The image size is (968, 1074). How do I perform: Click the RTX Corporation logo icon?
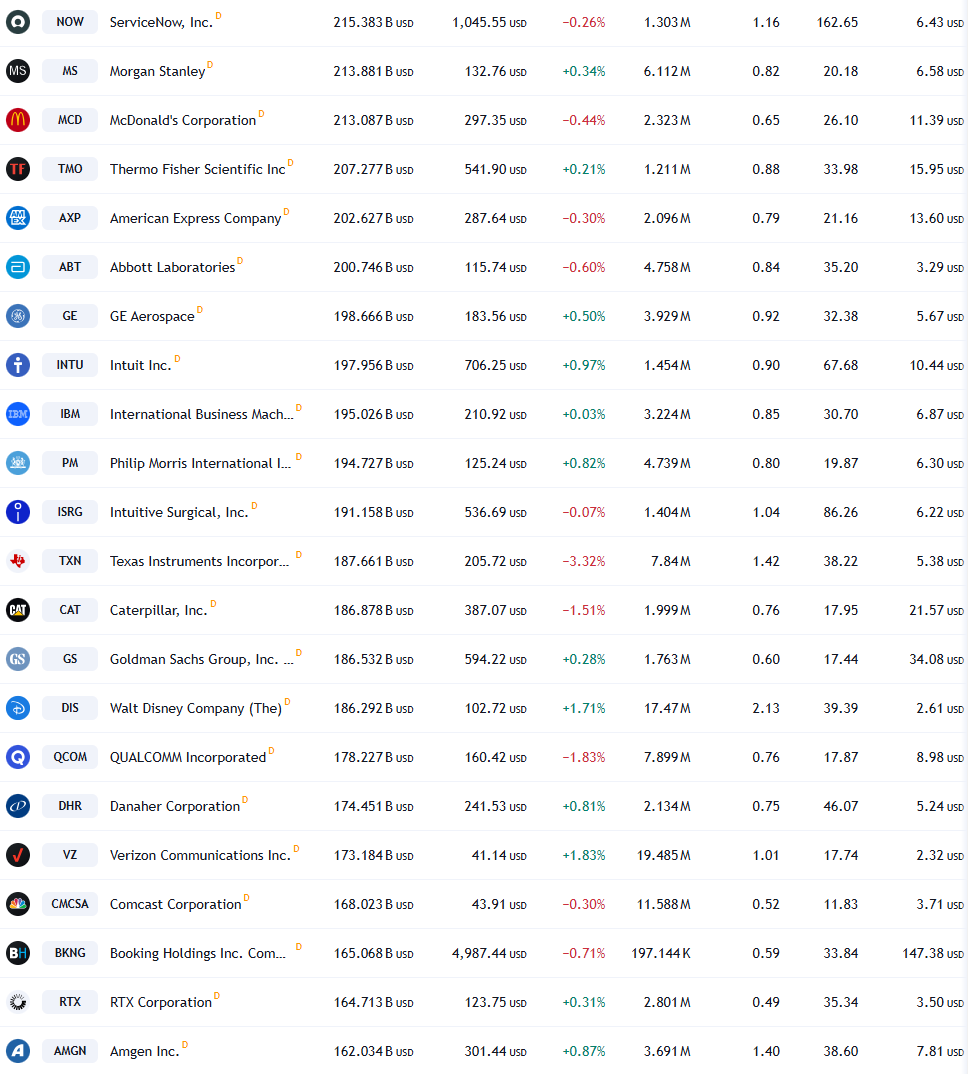(18, 1001)
